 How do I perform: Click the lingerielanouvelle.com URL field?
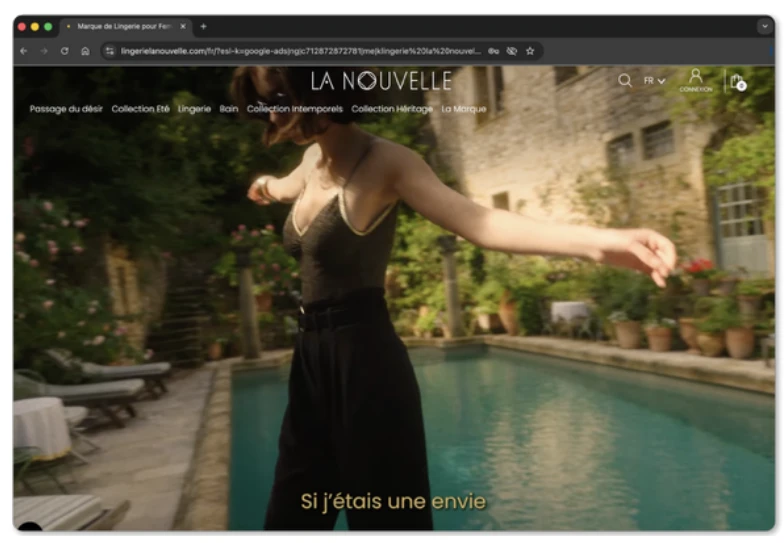coord(300,51)
